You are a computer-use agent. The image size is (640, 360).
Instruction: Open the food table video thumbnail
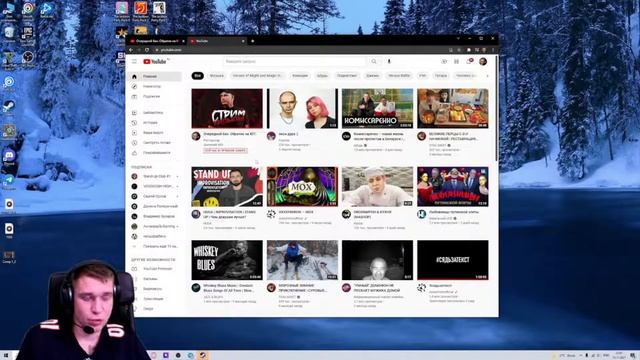(453, 109)
